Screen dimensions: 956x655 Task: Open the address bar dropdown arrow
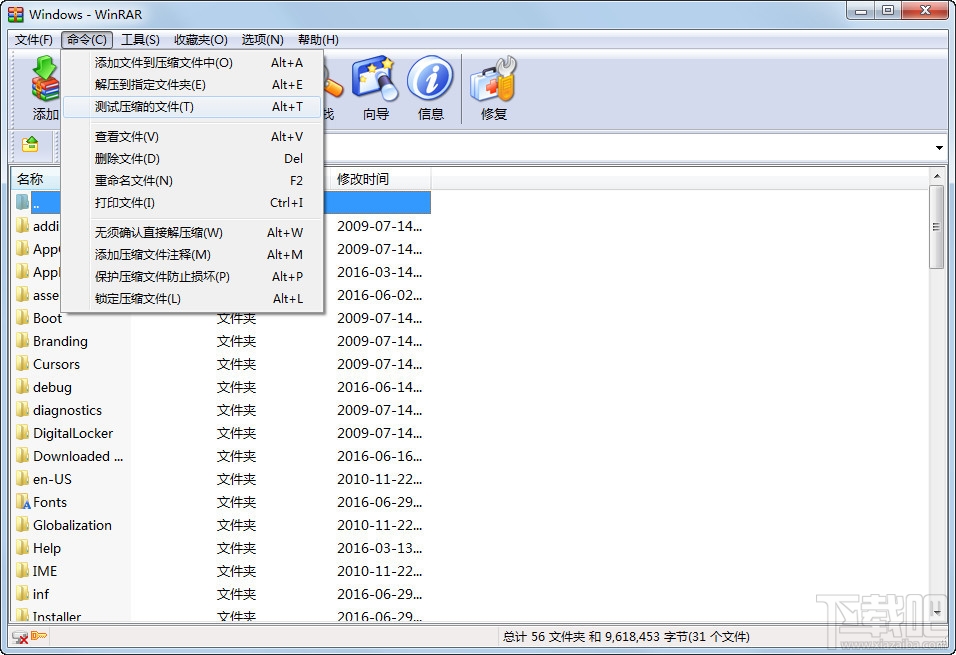(938, 146)
